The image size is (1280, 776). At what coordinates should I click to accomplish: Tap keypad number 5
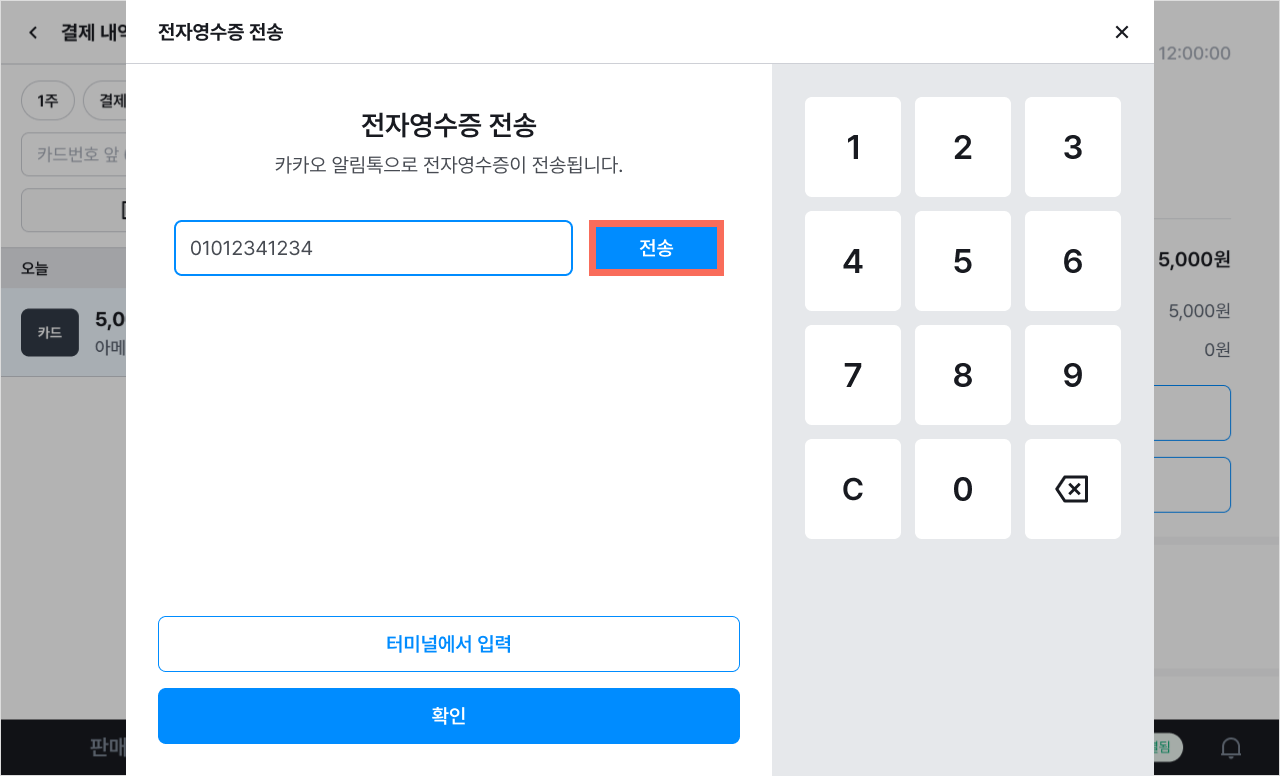tap(963, 261)
